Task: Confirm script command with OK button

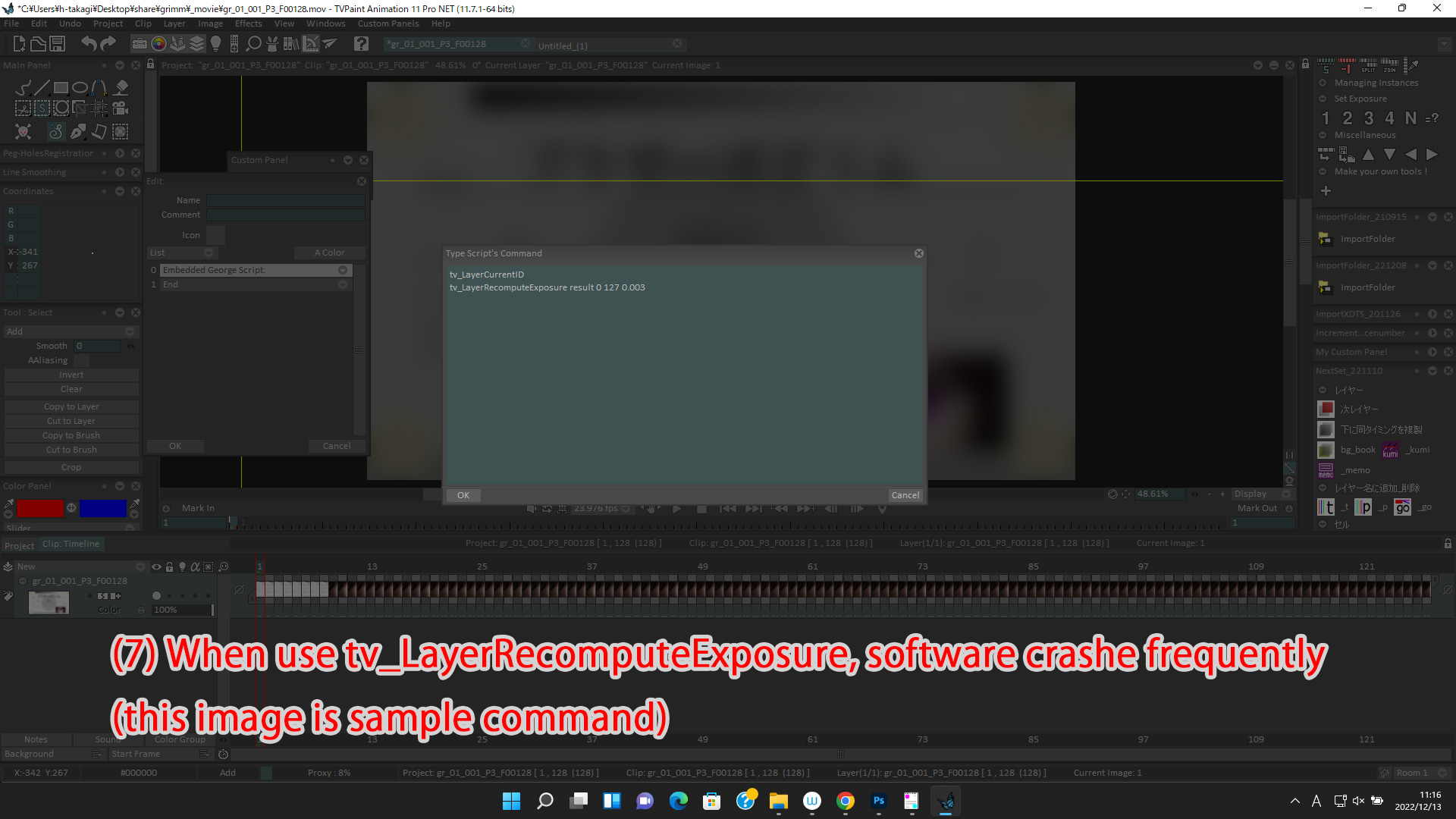Action: [463, 495]
